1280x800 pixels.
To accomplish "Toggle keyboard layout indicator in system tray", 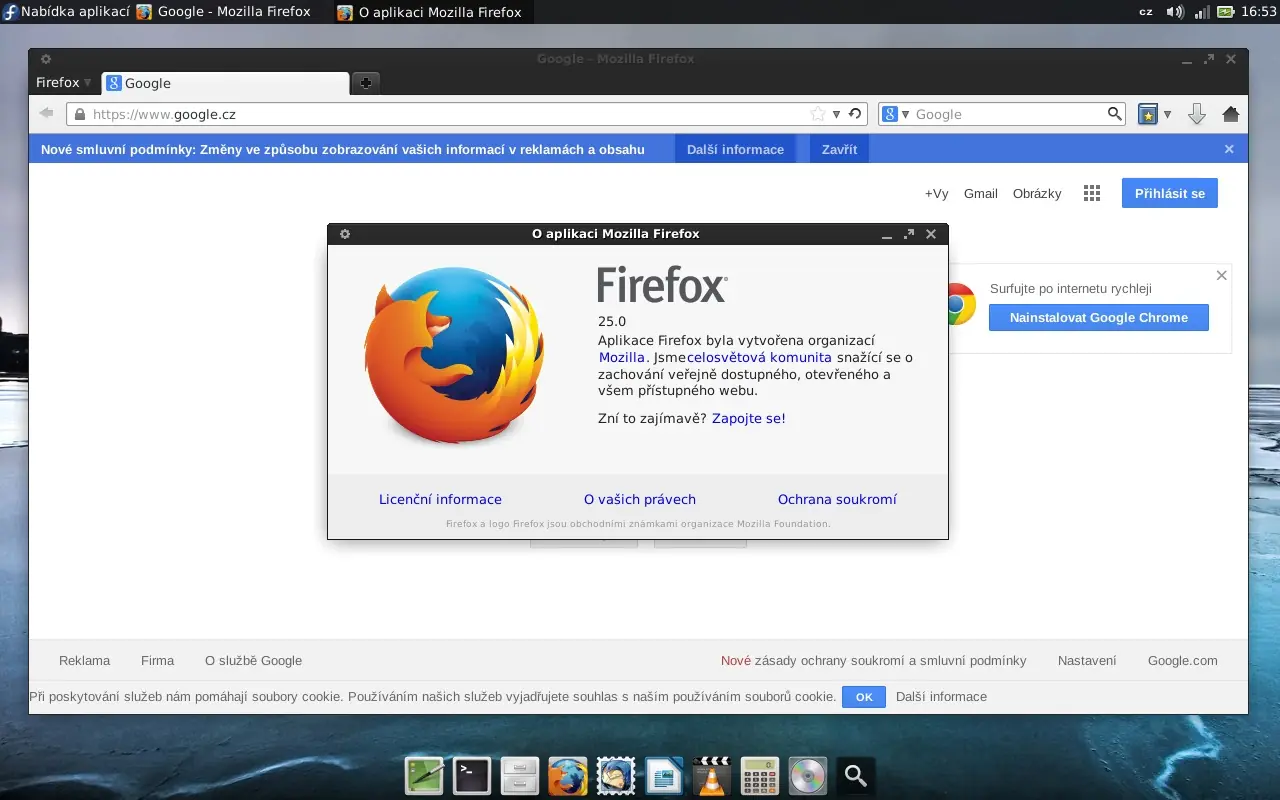I will (x=1148, y=12).
